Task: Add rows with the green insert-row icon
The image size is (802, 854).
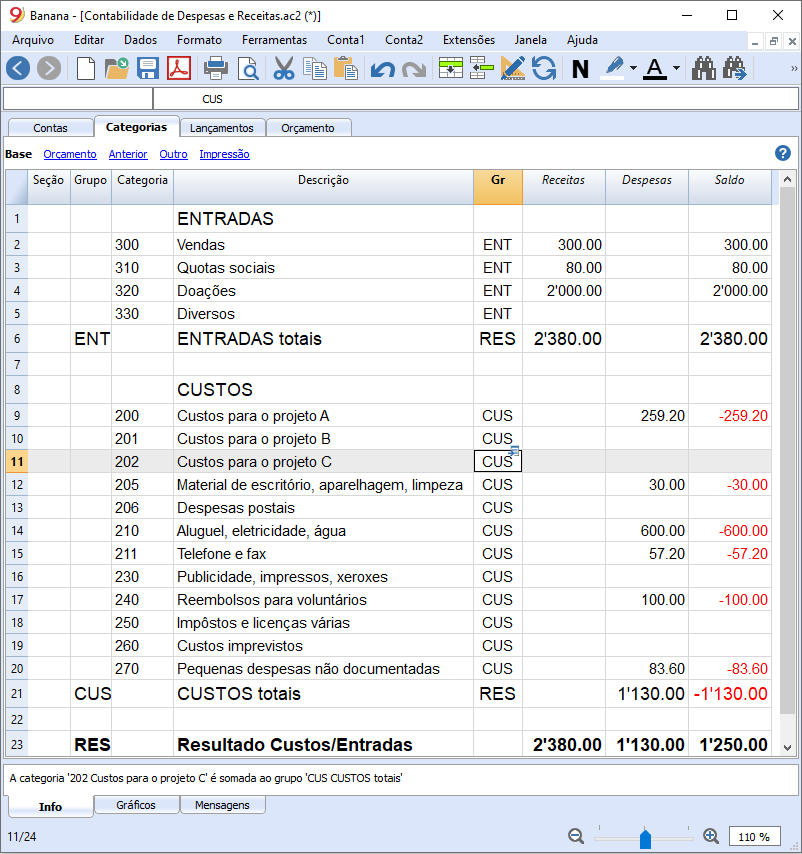Action: (451, 68)
